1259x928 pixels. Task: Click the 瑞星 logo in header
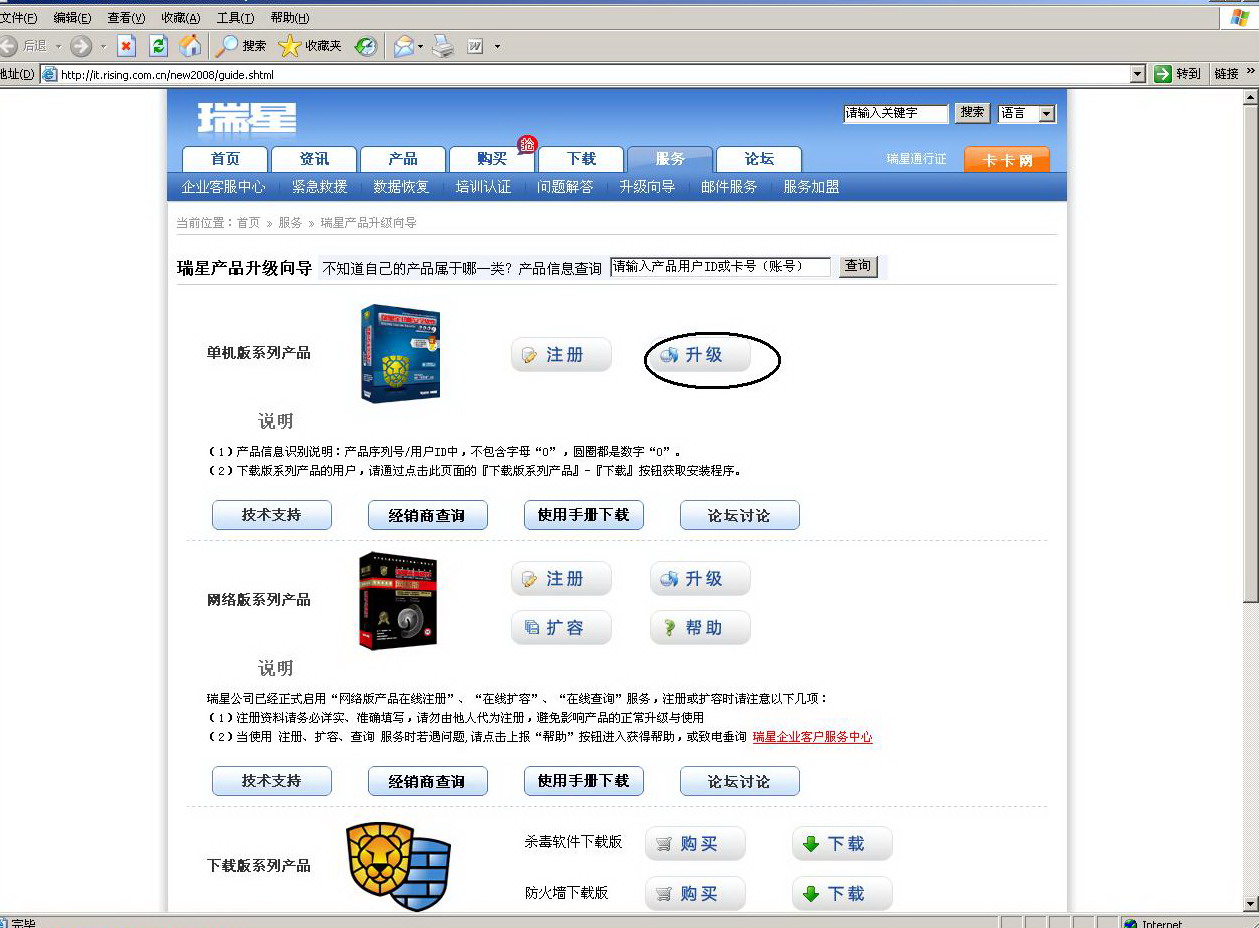(x=247, y=117)
